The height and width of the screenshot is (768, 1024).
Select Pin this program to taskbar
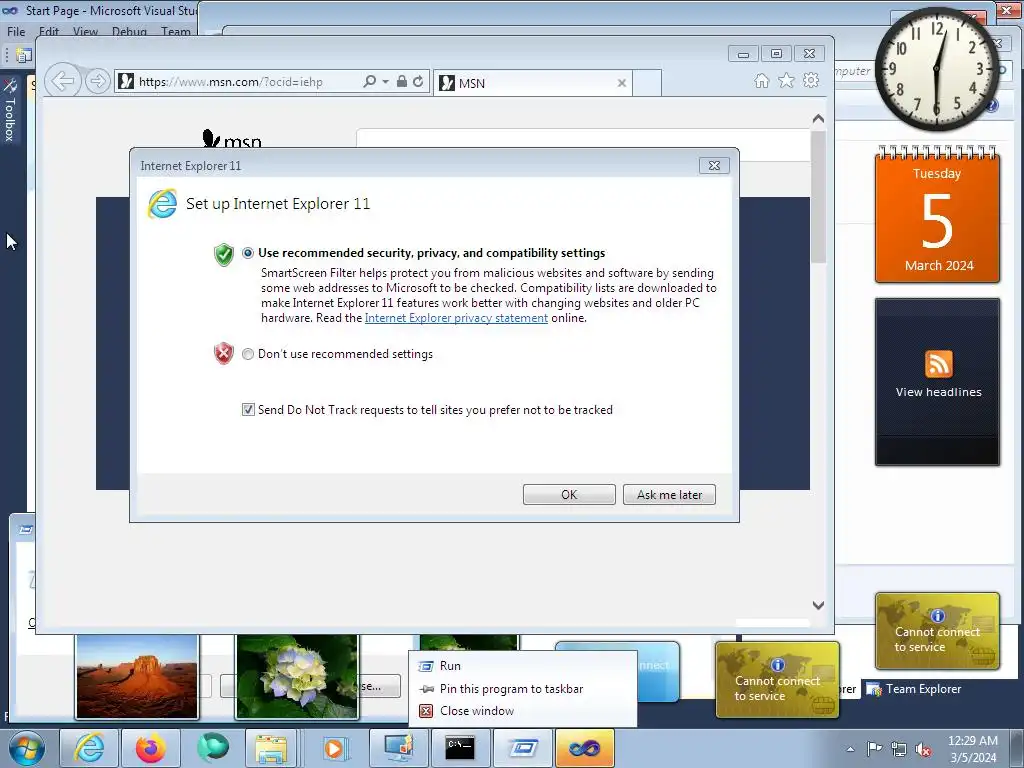(x=522, y=688)
